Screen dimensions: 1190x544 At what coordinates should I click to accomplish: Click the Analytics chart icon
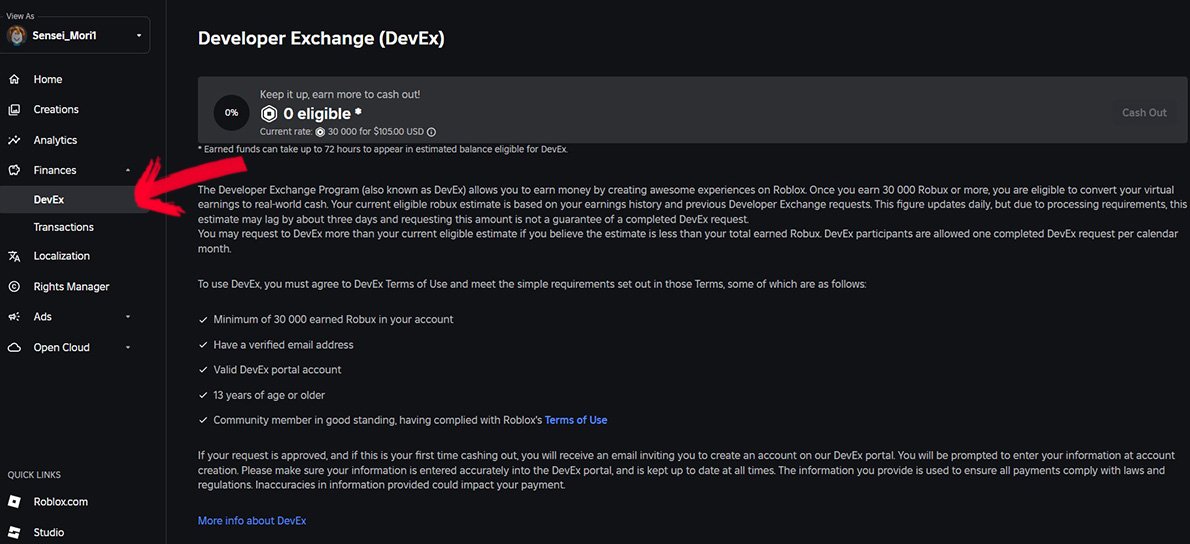pyautogui.click(x=14, y=140)
